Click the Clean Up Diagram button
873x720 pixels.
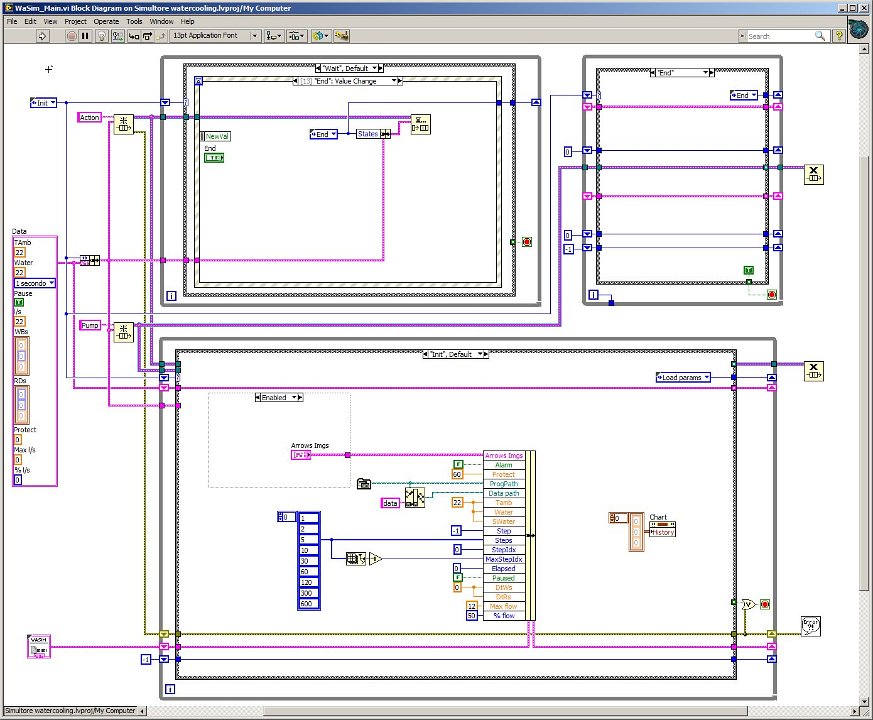[x=342, y=36]
